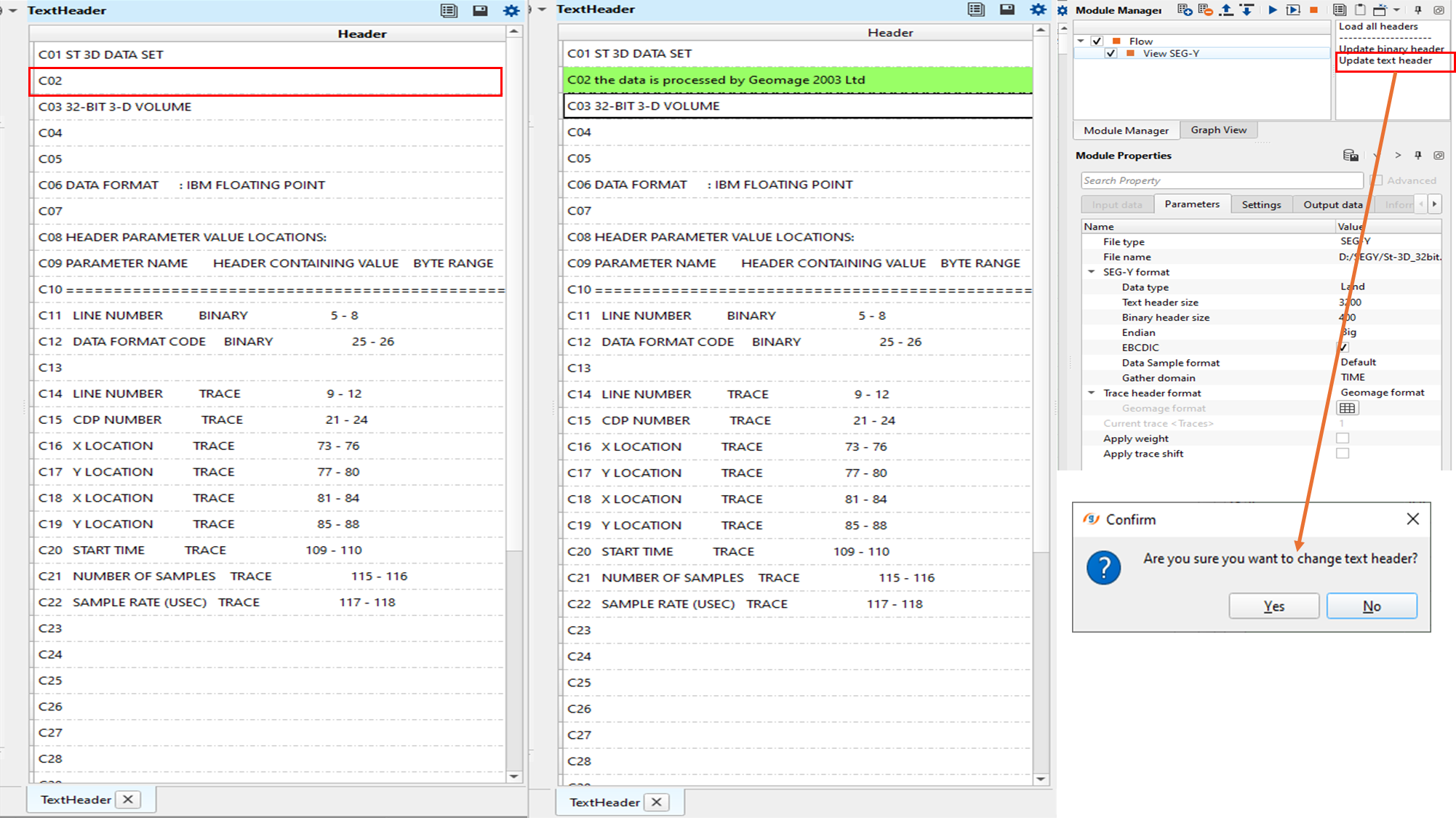1456x818 pixels.
Task: Click the orange stop flow icon
Action: click(1313, 10)
